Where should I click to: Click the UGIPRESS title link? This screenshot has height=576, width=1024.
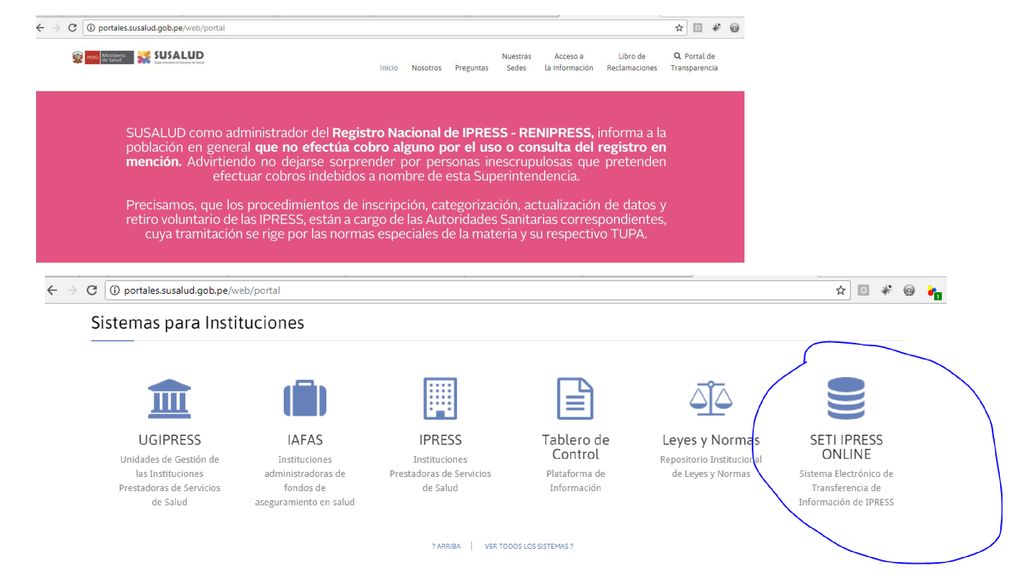click(170, 440)
